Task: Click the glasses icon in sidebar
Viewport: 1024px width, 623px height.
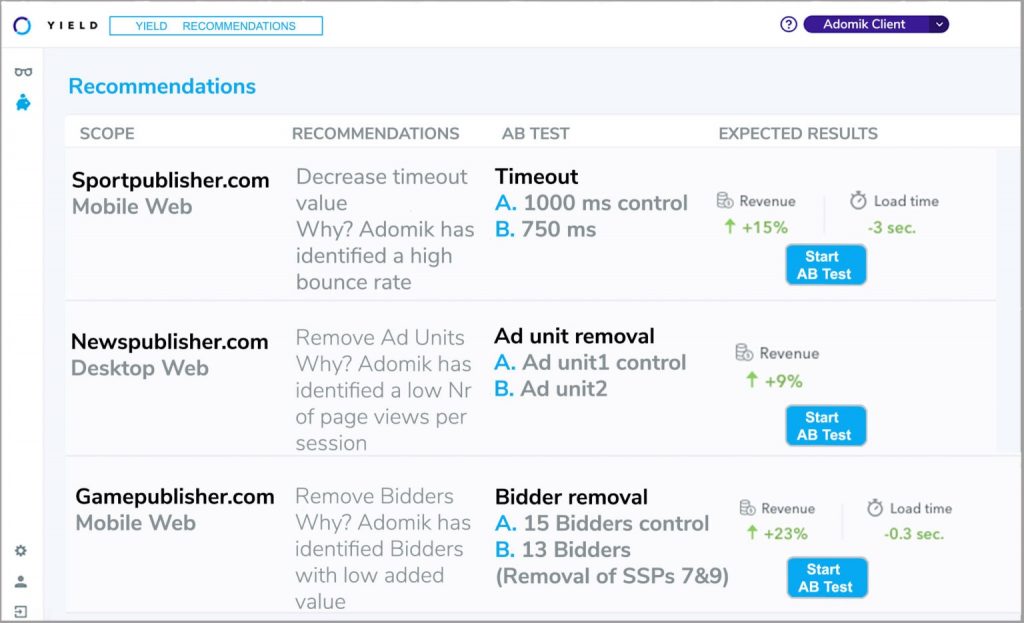Action: click(22, 72)
